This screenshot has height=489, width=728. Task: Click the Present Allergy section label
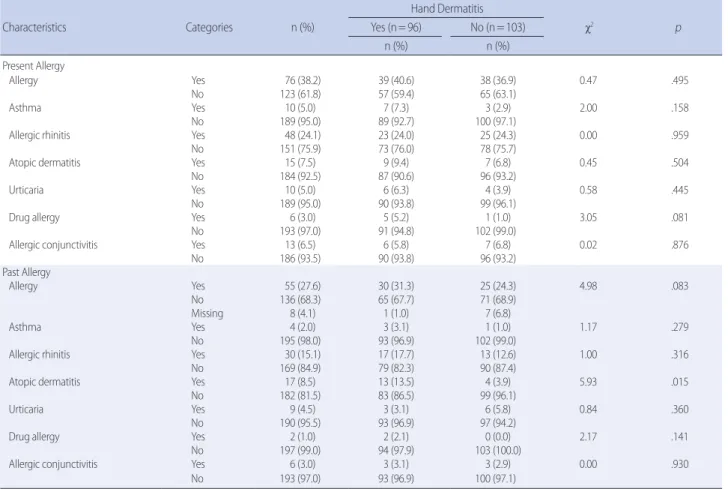tap(33, 66)
